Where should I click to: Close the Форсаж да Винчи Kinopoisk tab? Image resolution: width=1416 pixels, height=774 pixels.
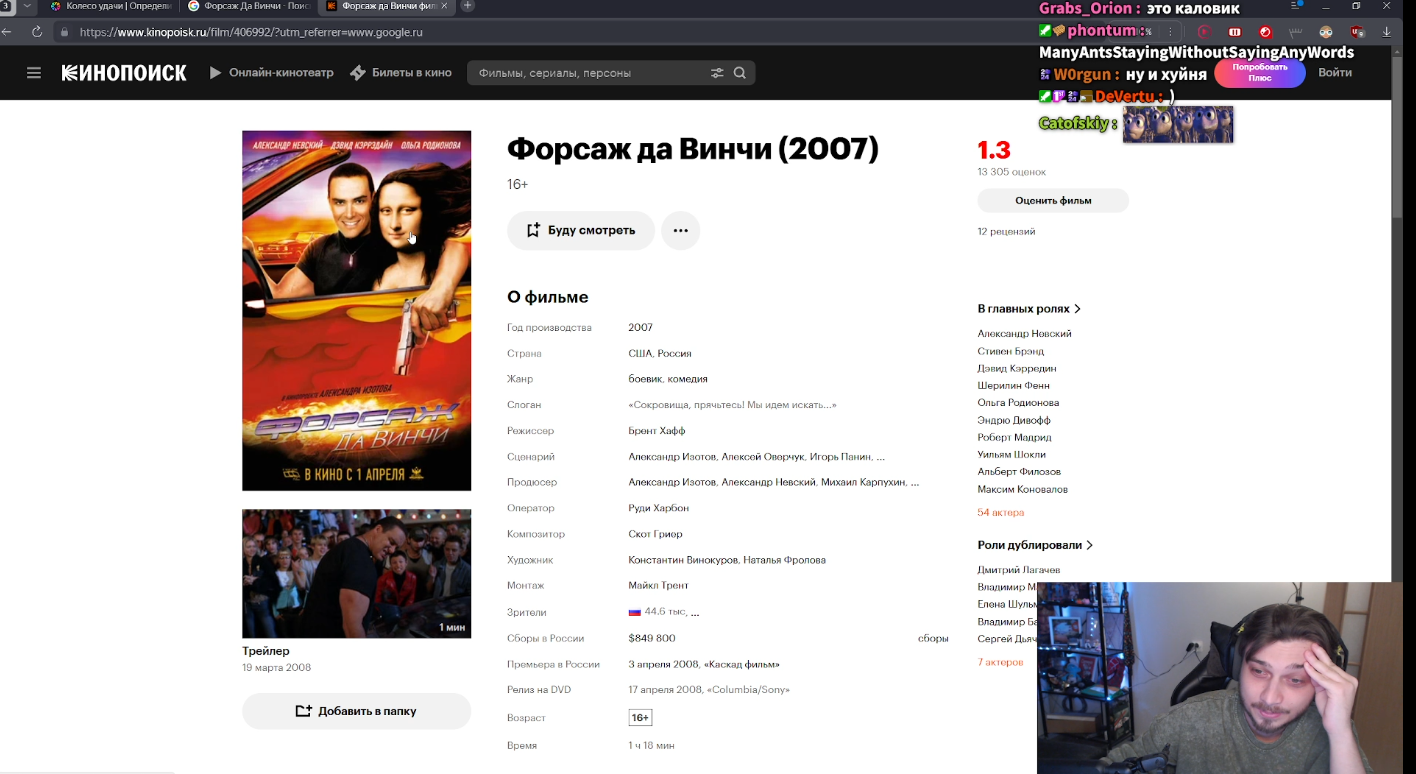[x=443, y=6]
